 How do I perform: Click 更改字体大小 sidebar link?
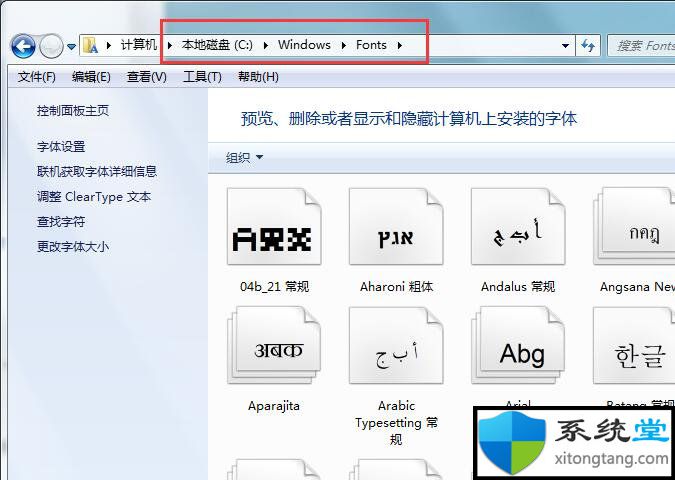pyautogui.click(x=73, y=247)
